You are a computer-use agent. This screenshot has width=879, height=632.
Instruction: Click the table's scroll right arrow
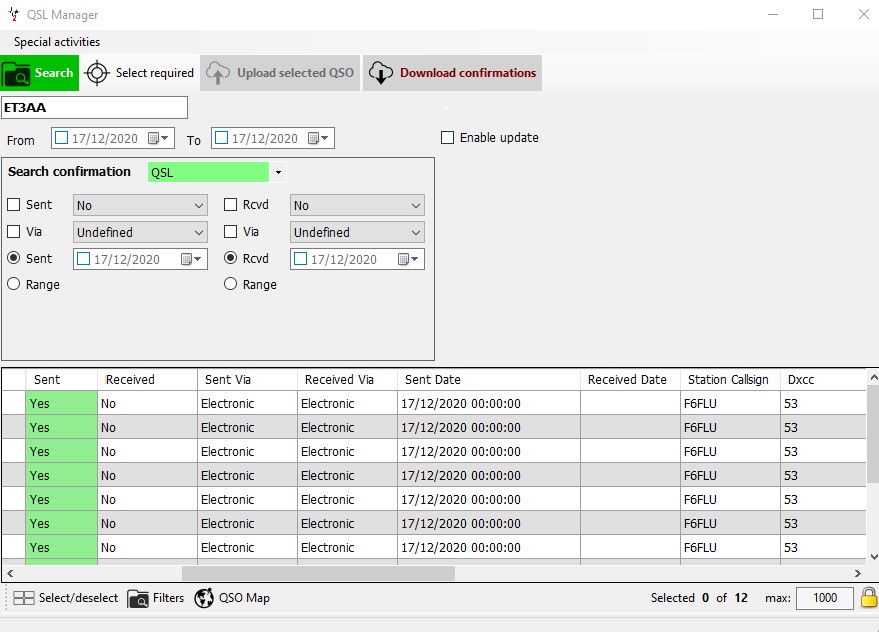click(858, 573)
